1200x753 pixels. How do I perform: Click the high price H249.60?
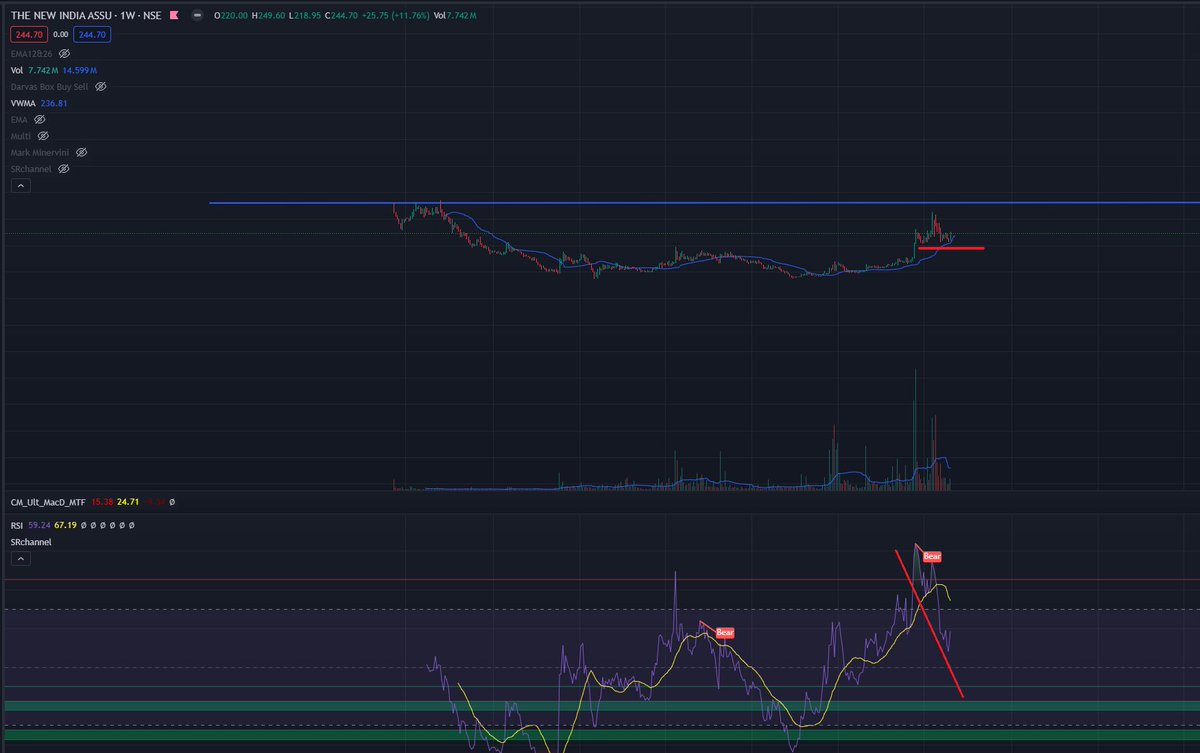pos(268,16)
